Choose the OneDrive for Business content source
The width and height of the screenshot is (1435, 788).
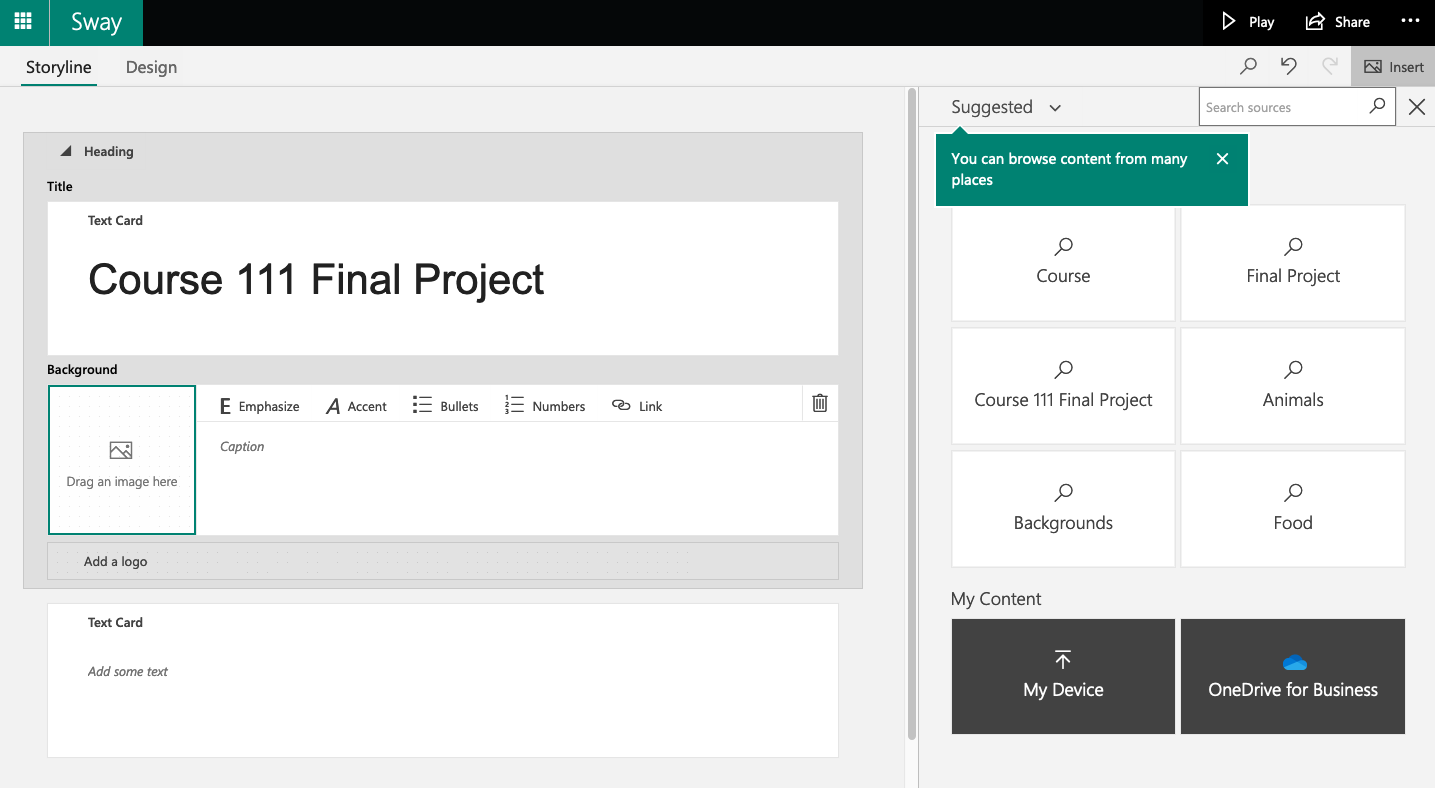[x=1292, y=676]
